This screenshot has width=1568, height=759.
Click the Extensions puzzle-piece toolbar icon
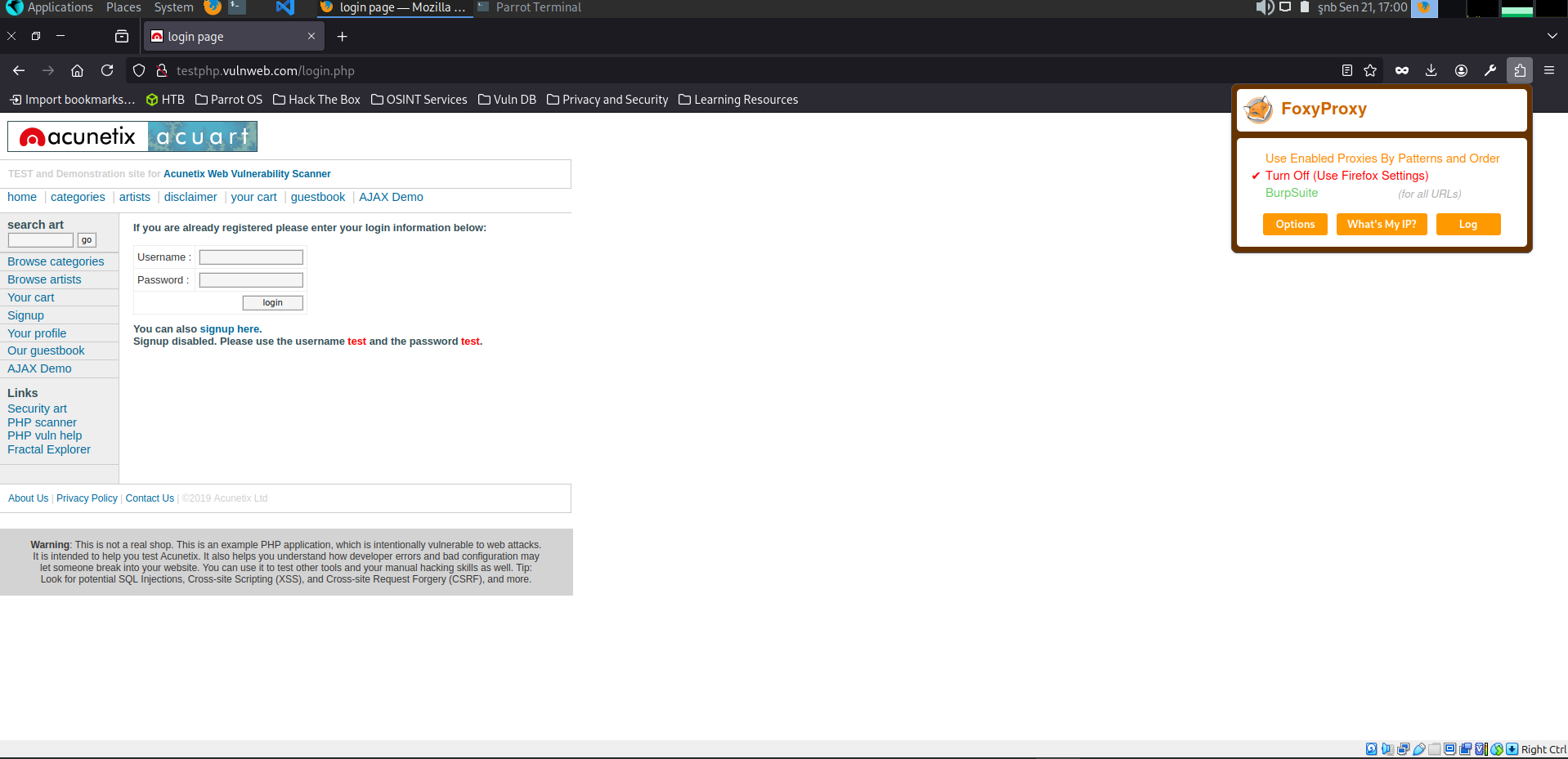pyautogui.click(x=1519, y=71)
